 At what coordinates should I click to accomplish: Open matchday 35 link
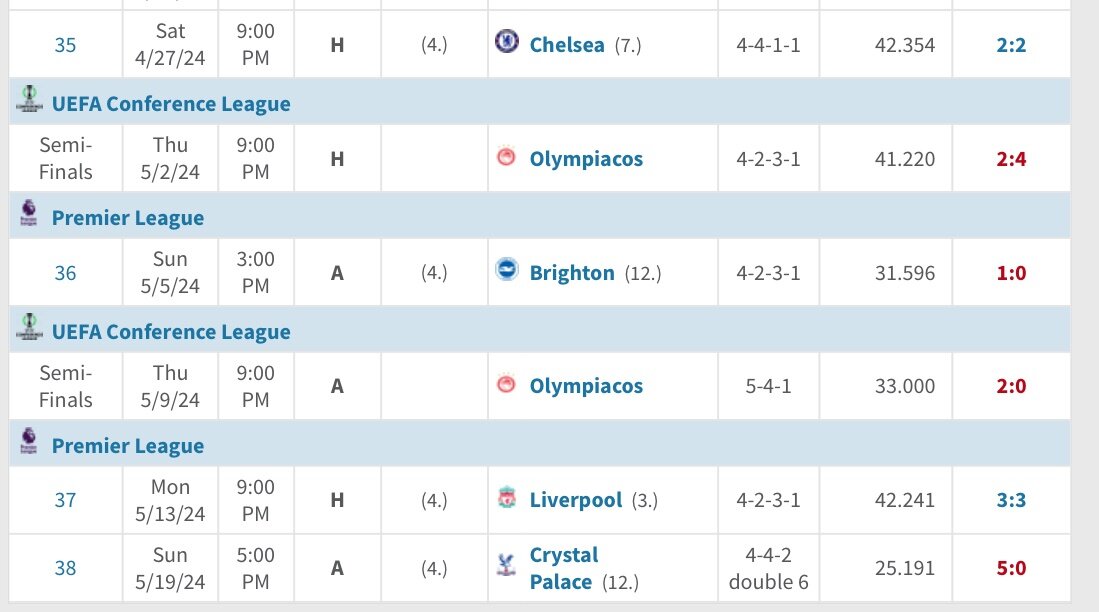[65, 45]
